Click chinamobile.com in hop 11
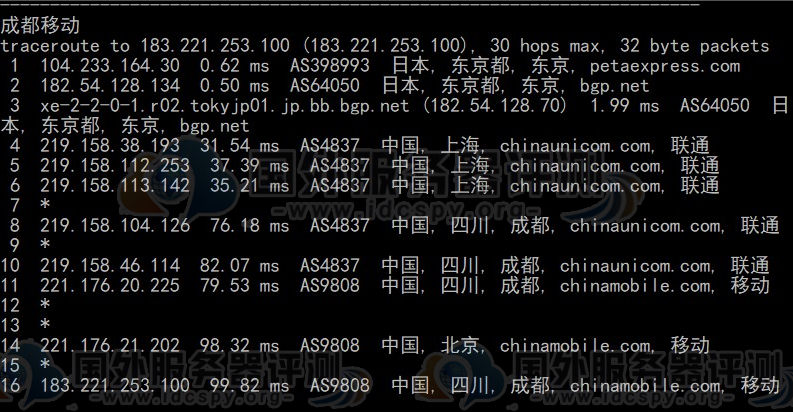Image resolution: width=793 pixels, height=412 pixels. click(x=635, y=286)
